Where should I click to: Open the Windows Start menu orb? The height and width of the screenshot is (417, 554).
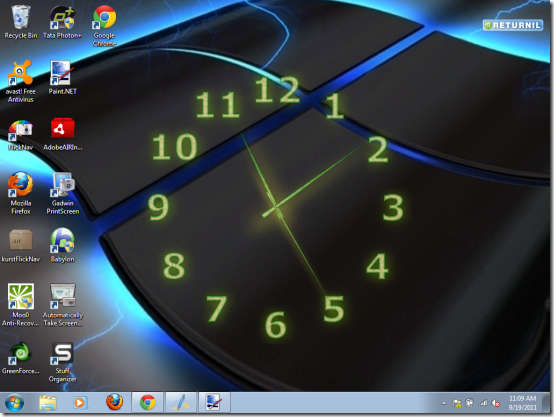click(14, 403)
